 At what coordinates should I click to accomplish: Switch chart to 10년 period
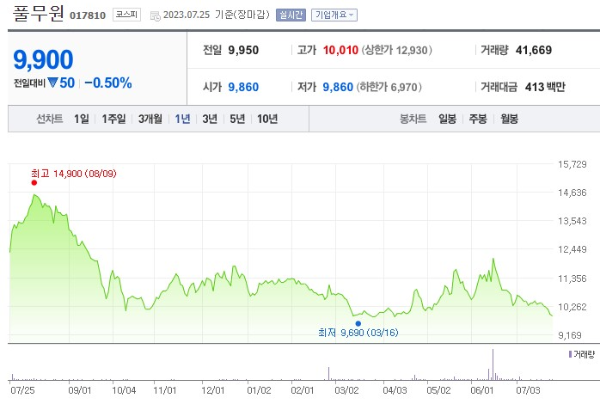point(267,119)
